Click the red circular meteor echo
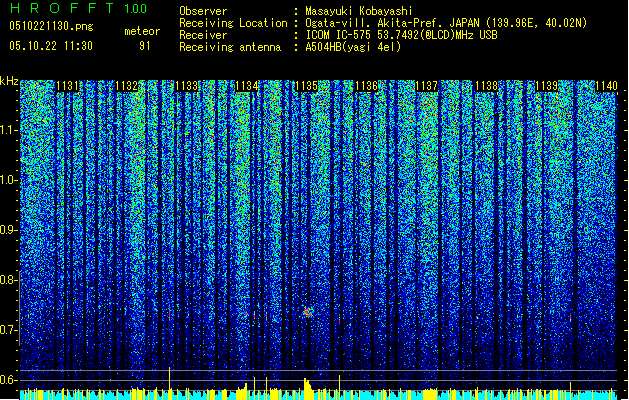The height and width of the screenshot is (400, 629). point(308,312)
